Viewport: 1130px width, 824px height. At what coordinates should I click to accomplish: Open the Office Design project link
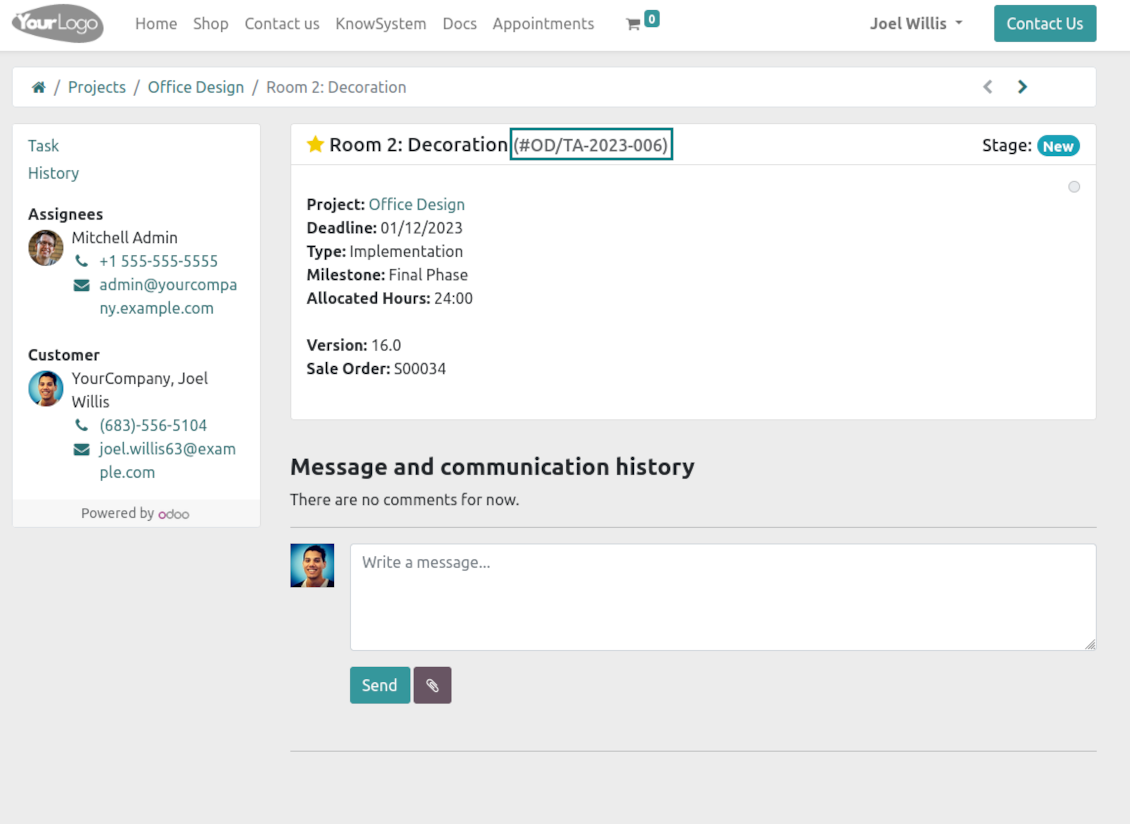click(417, 205)
